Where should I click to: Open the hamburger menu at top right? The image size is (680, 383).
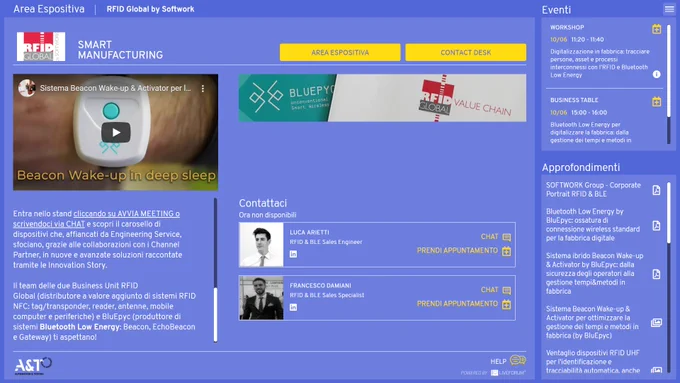click(669, 9)
